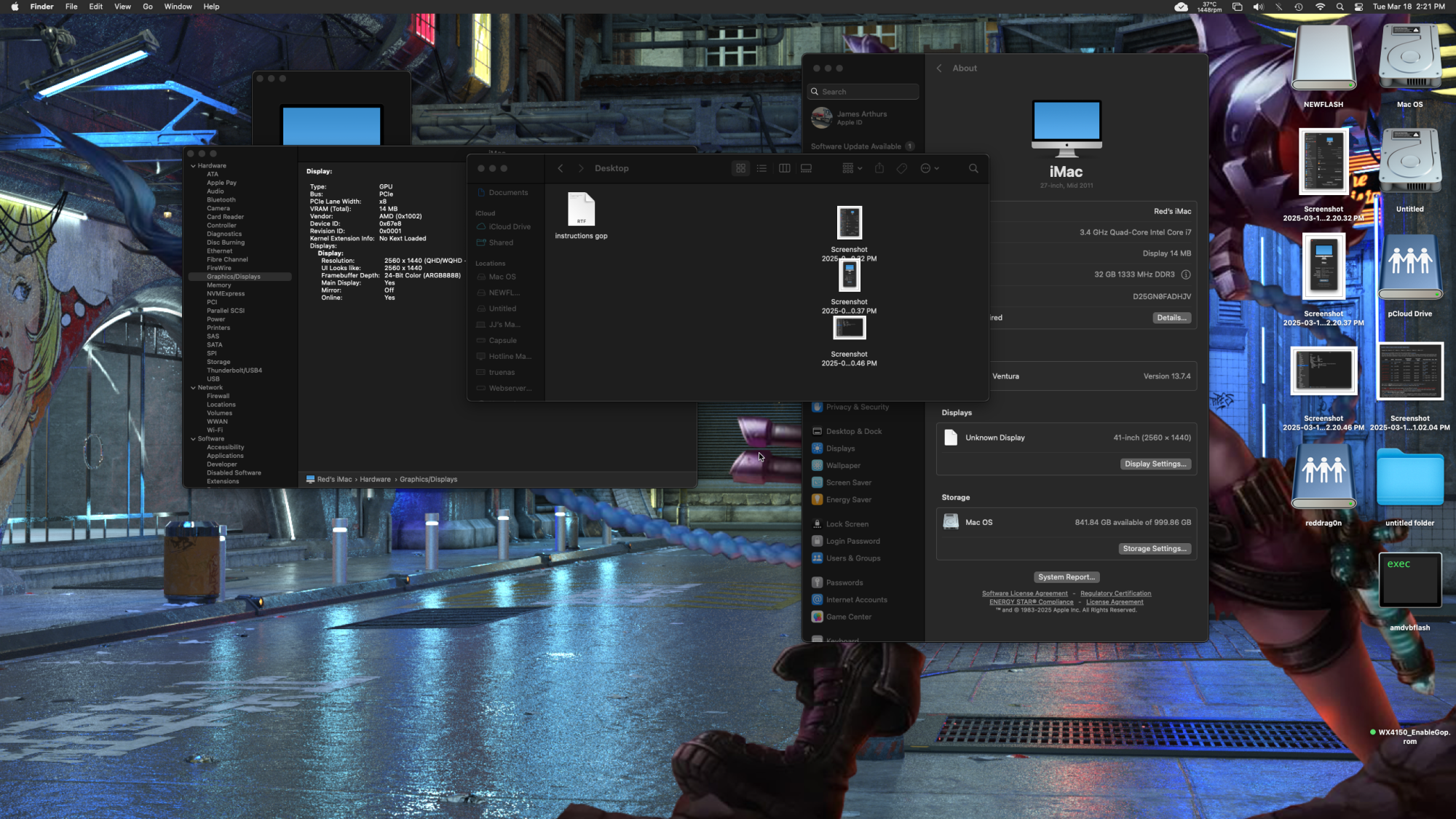Open Finder group-by dropdown

pos(852,168)
